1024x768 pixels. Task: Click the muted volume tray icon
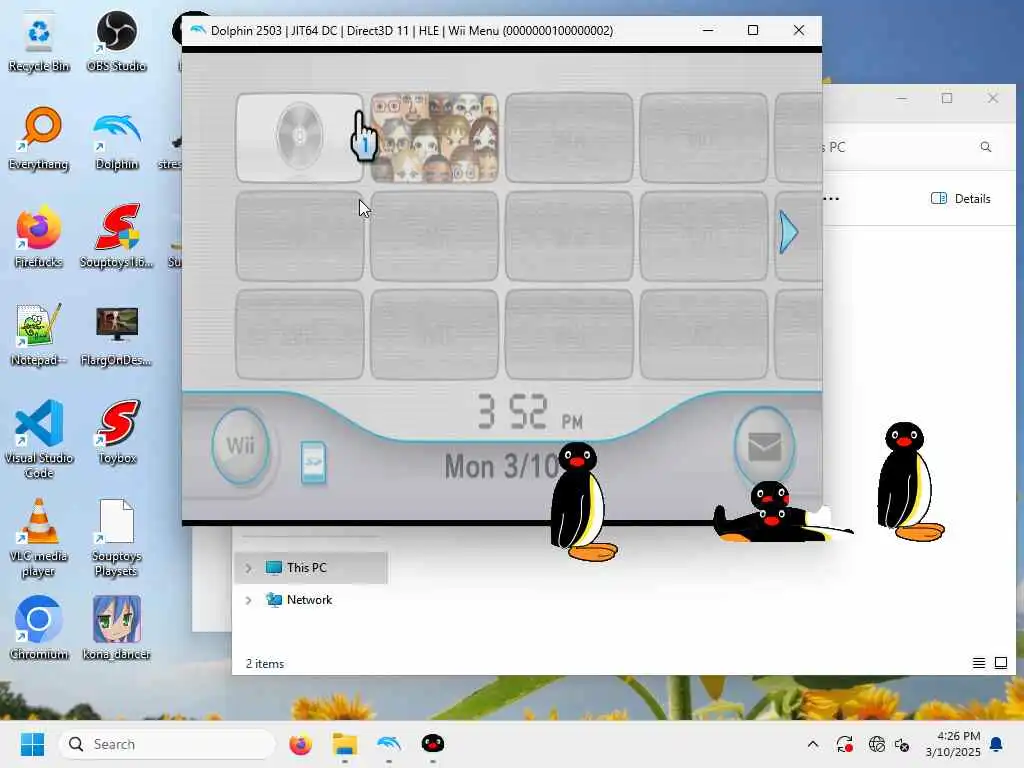[902, 744]
